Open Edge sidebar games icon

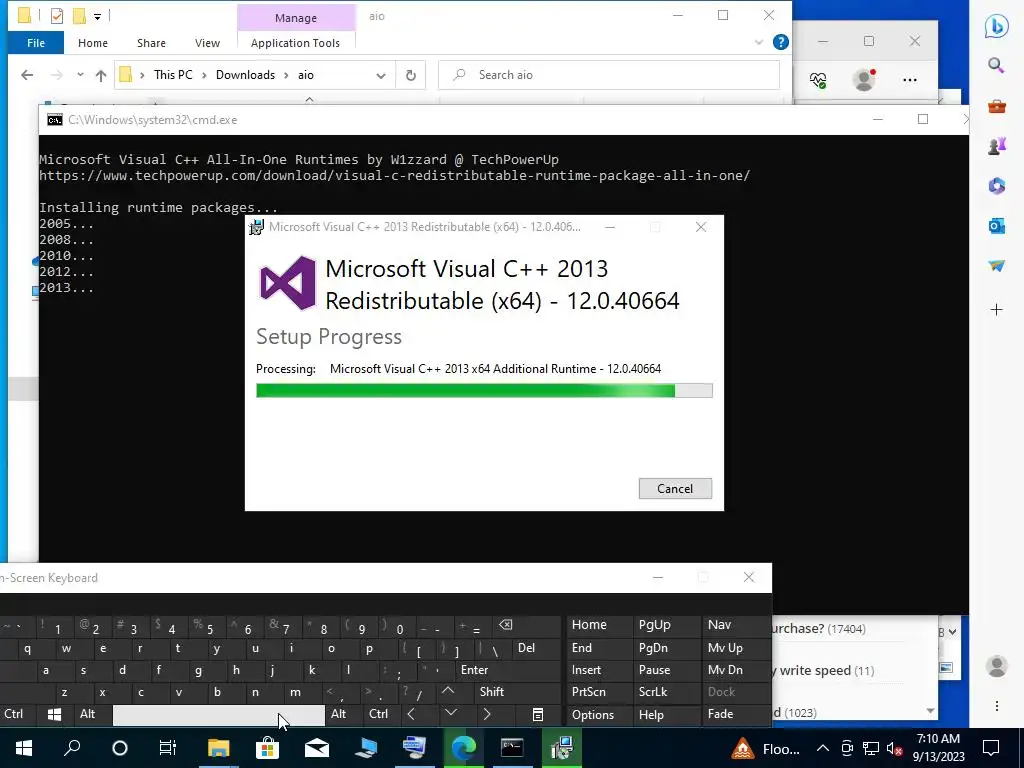tap(997, 146)
